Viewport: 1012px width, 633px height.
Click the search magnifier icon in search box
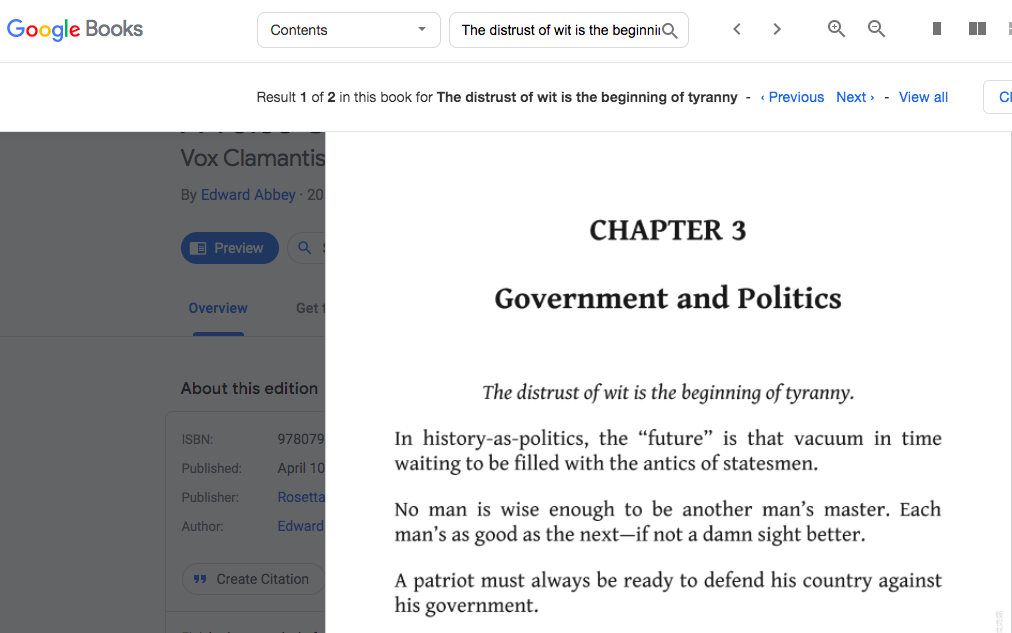tap(670, 30)
